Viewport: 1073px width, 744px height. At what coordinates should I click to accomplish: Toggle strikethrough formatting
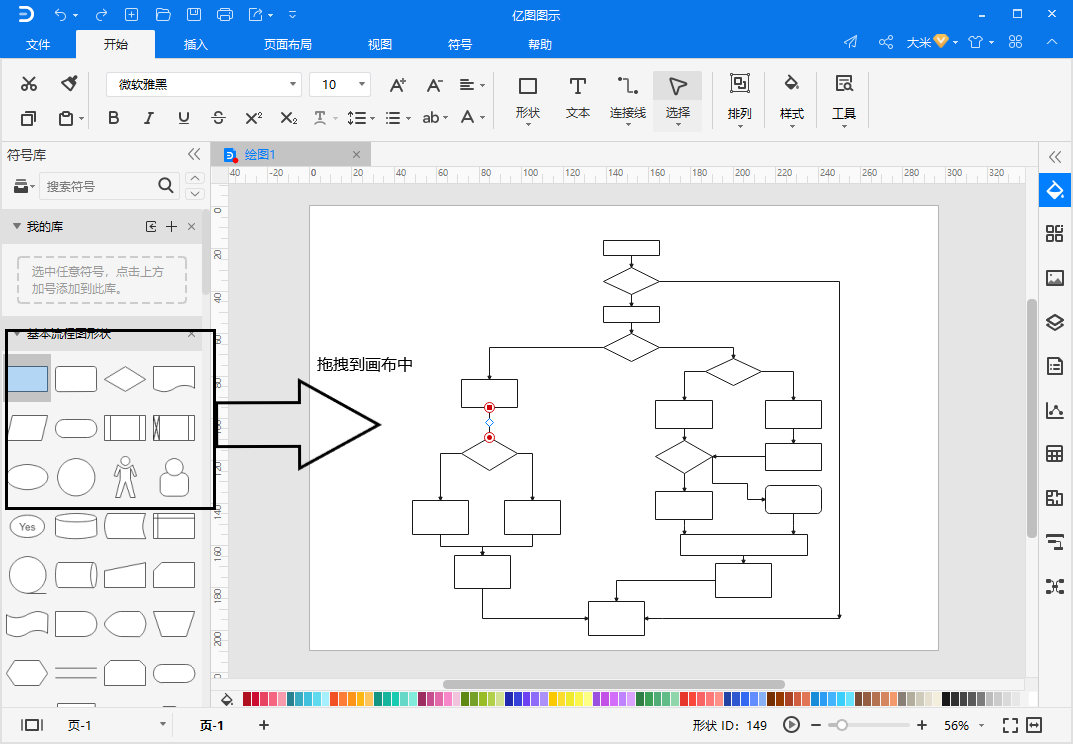click(218, 118)
